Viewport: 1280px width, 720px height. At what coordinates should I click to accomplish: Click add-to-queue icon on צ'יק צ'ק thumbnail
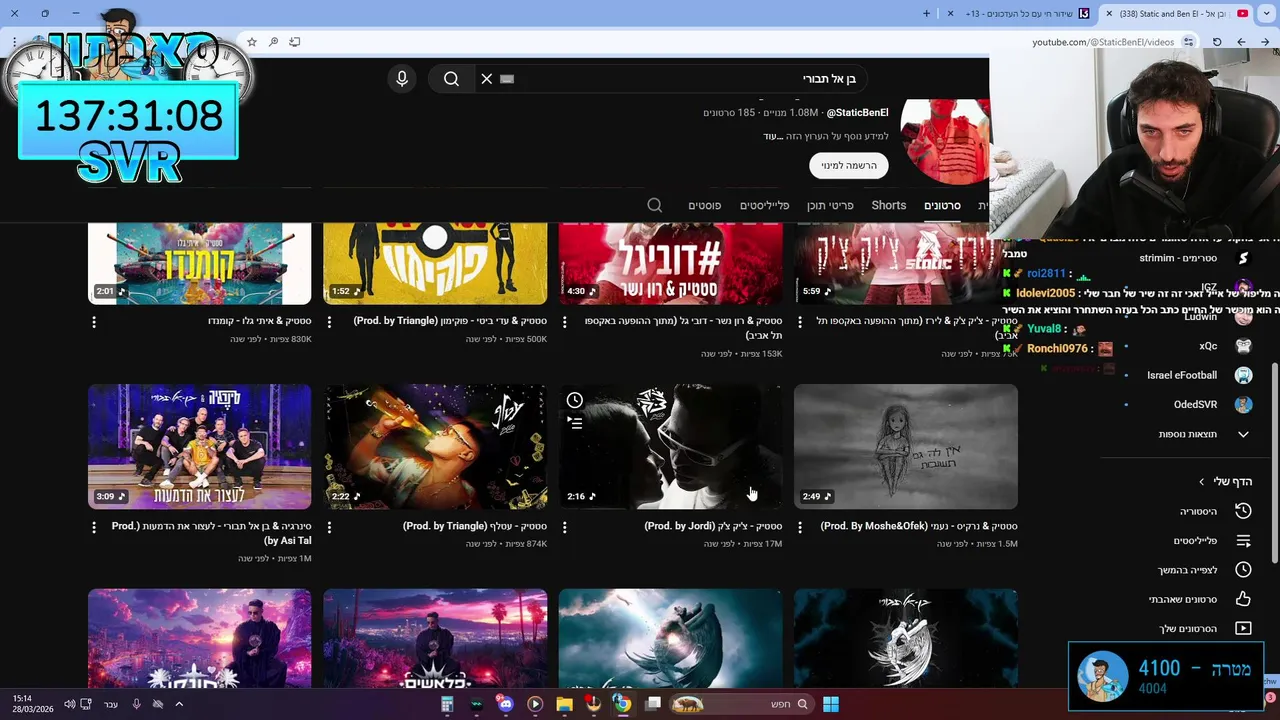coord(575,423)
